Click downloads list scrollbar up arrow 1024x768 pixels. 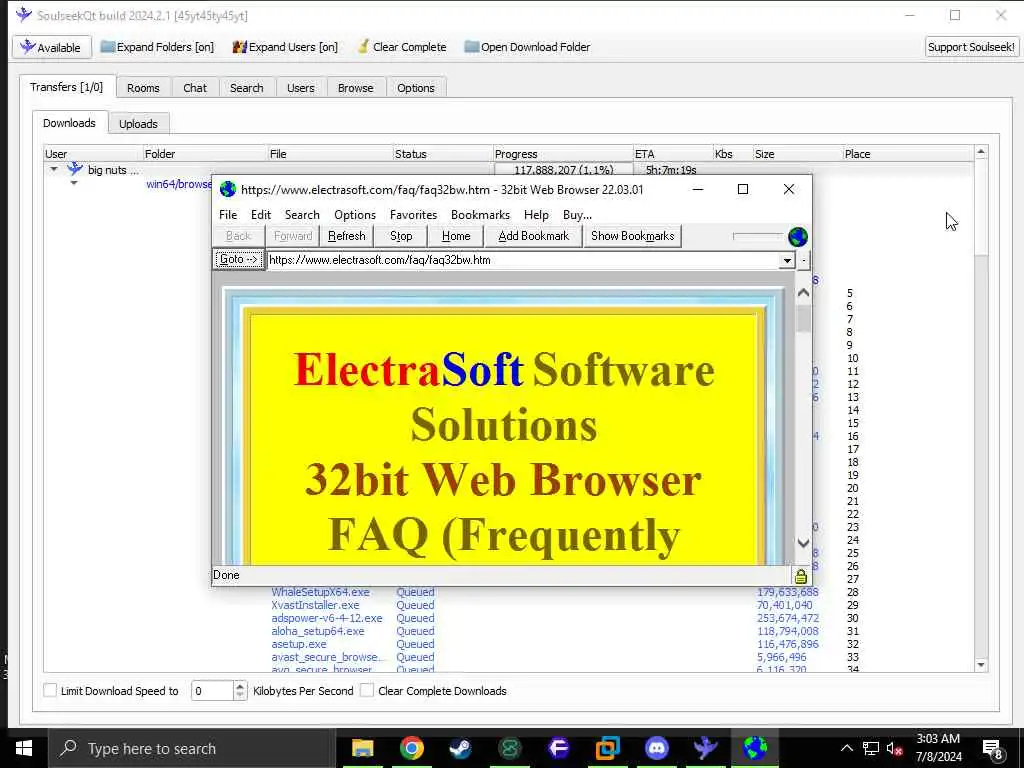(981, 152)
